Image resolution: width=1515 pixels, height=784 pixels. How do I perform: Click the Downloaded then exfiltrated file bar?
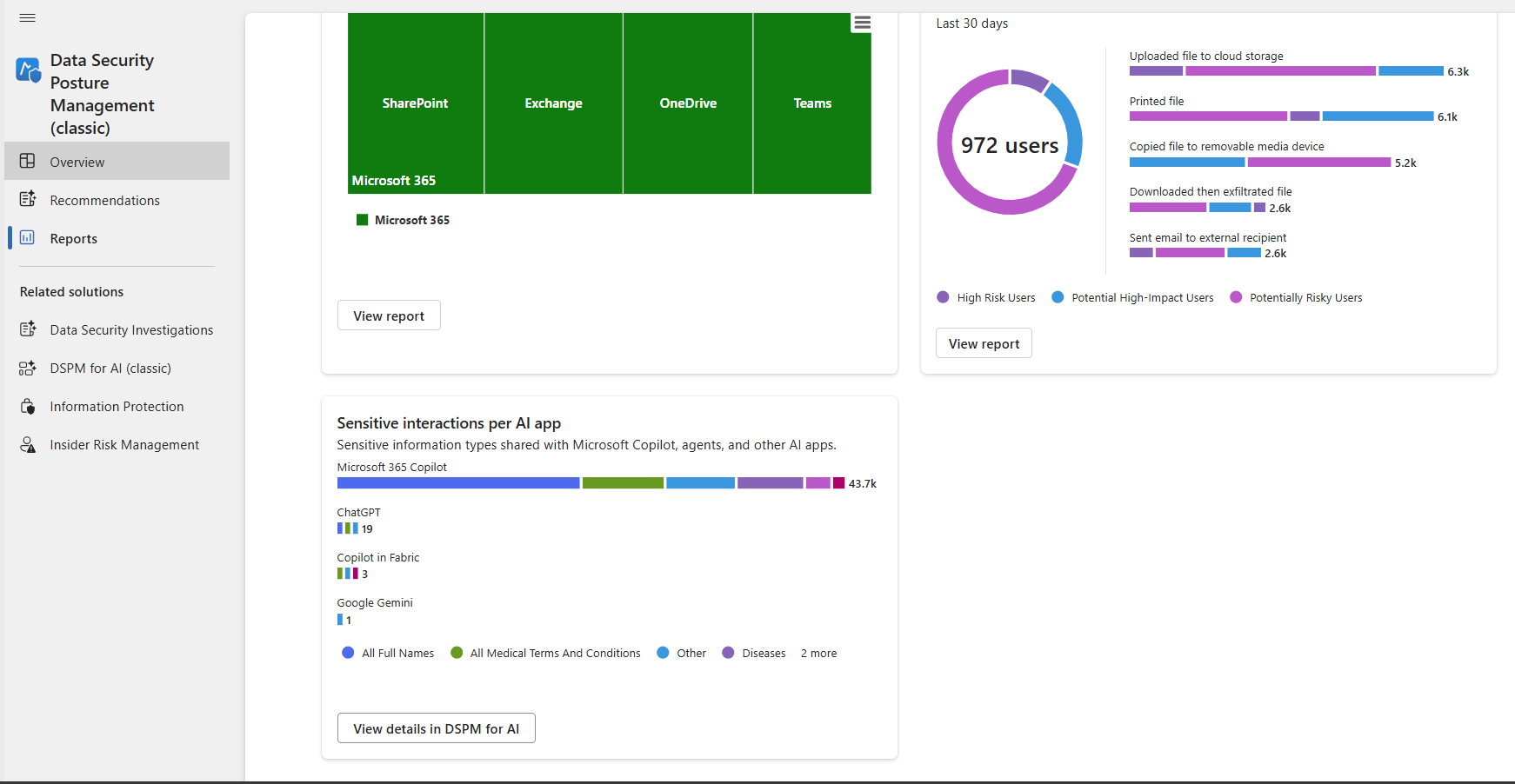1198,208
